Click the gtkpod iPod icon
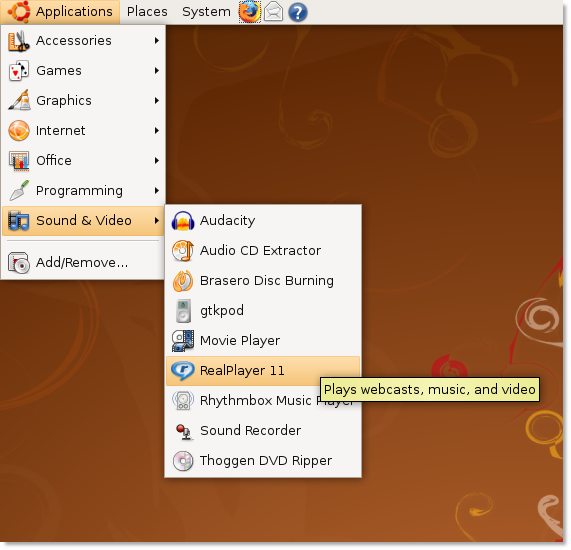This screenshot has height=550, width=571. pyautogui.click(x=183, y=311)
